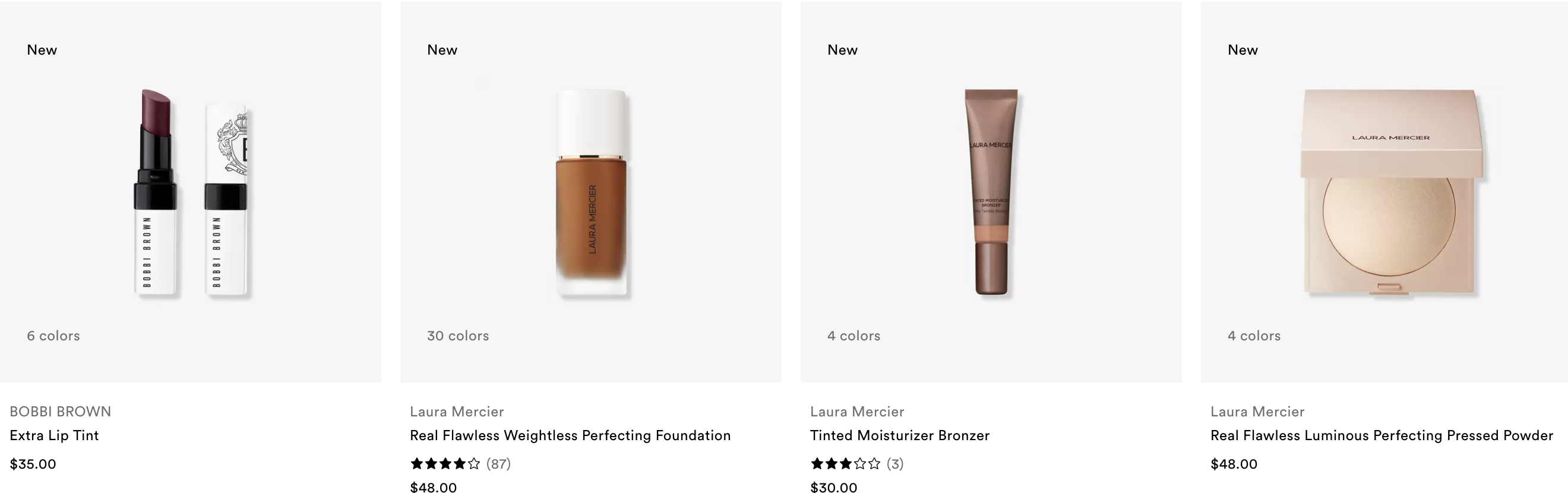The height and width of the screenshot is (493, 1568).
Task: Click the star rating for the bronzer
Action: tap(846, 464)
